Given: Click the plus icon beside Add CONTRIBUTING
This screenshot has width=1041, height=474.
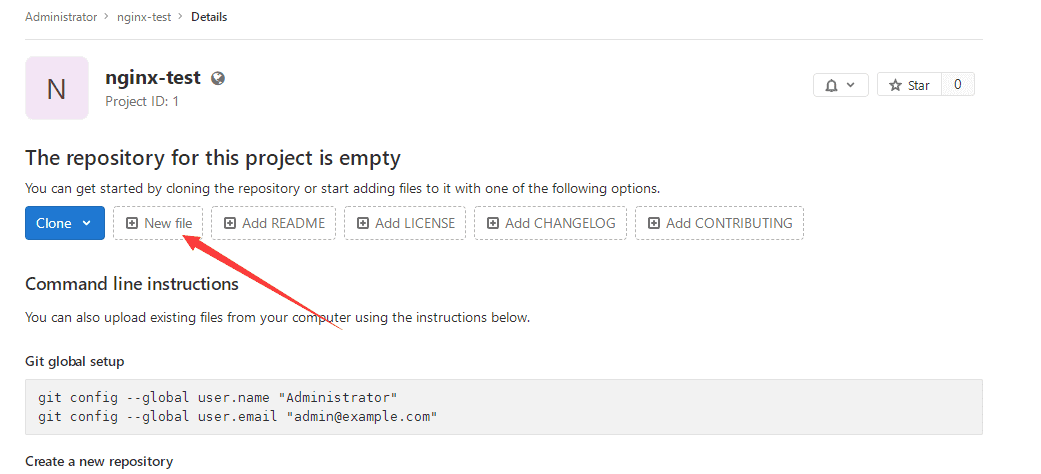Looking at the screenshot, I should pyautogui.click(x=654, y=223).
